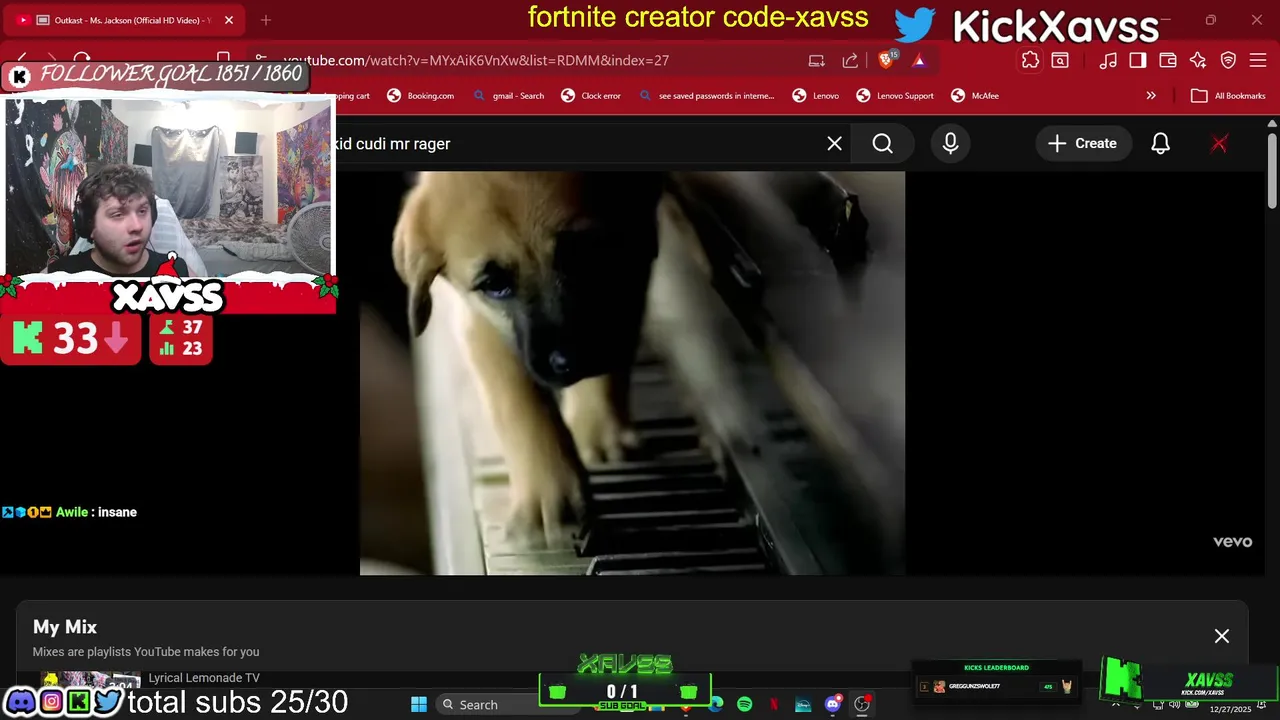Viewport: 1280px width, 720px height.
Task: Close the Outkast Ms. Jackson browser tab
Action: 229,20
